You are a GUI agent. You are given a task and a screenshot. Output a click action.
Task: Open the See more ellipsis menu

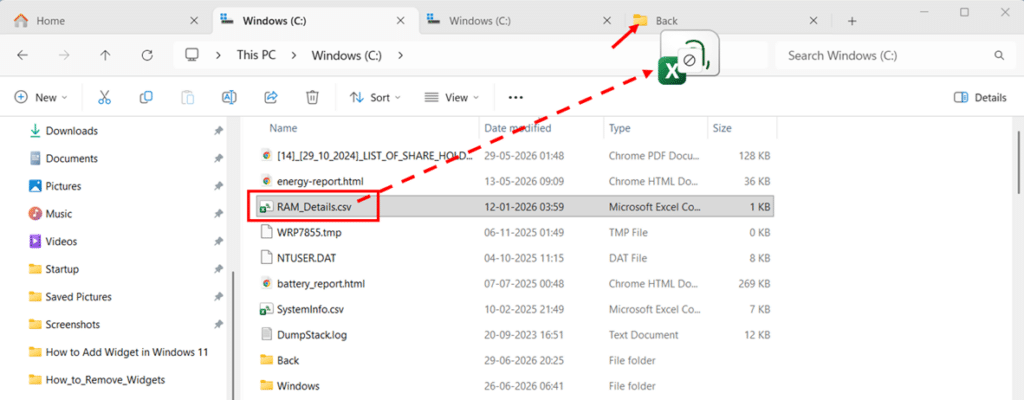pos(516,97)
